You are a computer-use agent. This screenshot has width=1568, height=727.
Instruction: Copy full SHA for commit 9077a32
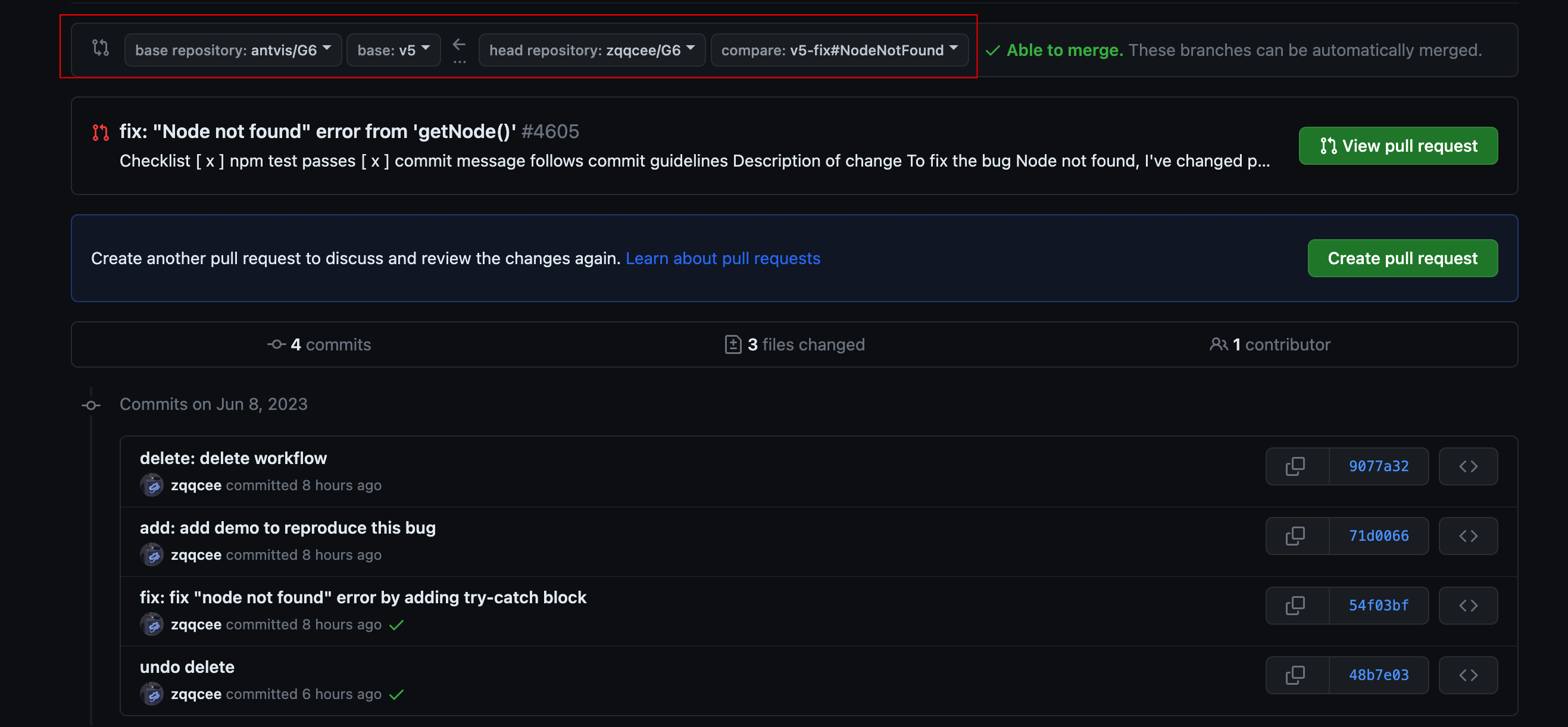(x=1297, y=466)
